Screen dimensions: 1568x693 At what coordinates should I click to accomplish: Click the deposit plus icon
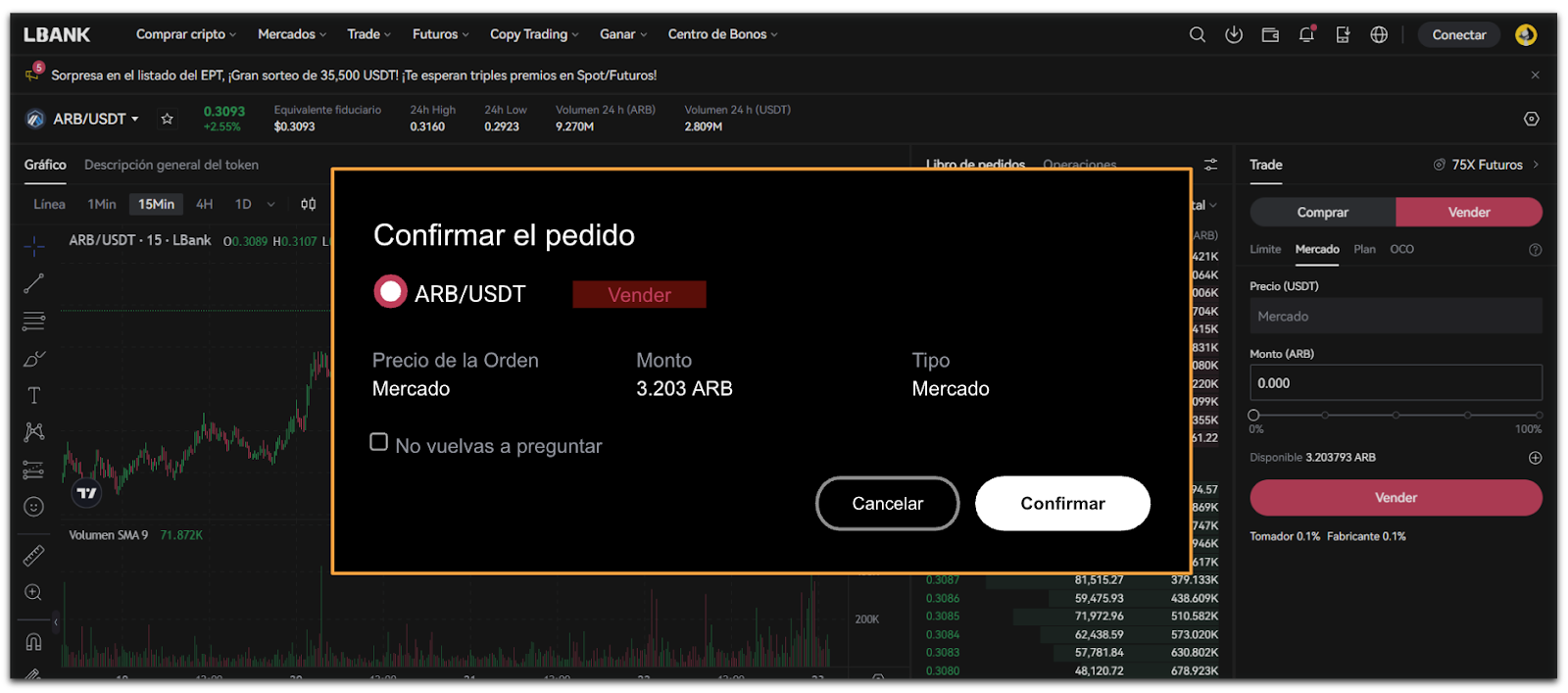[1536, 458]
